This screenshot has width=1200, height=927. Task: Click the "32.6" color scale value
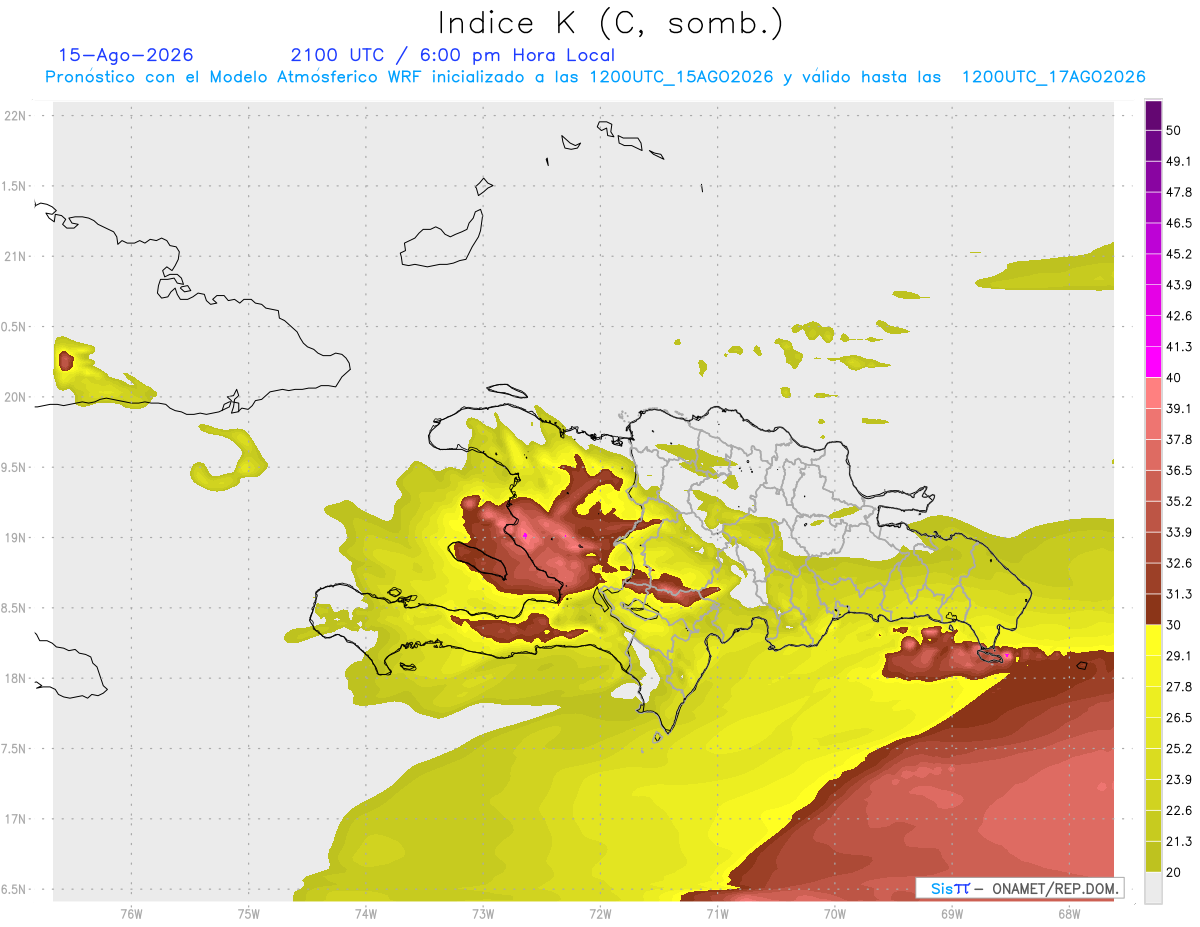pos(1179,563)
